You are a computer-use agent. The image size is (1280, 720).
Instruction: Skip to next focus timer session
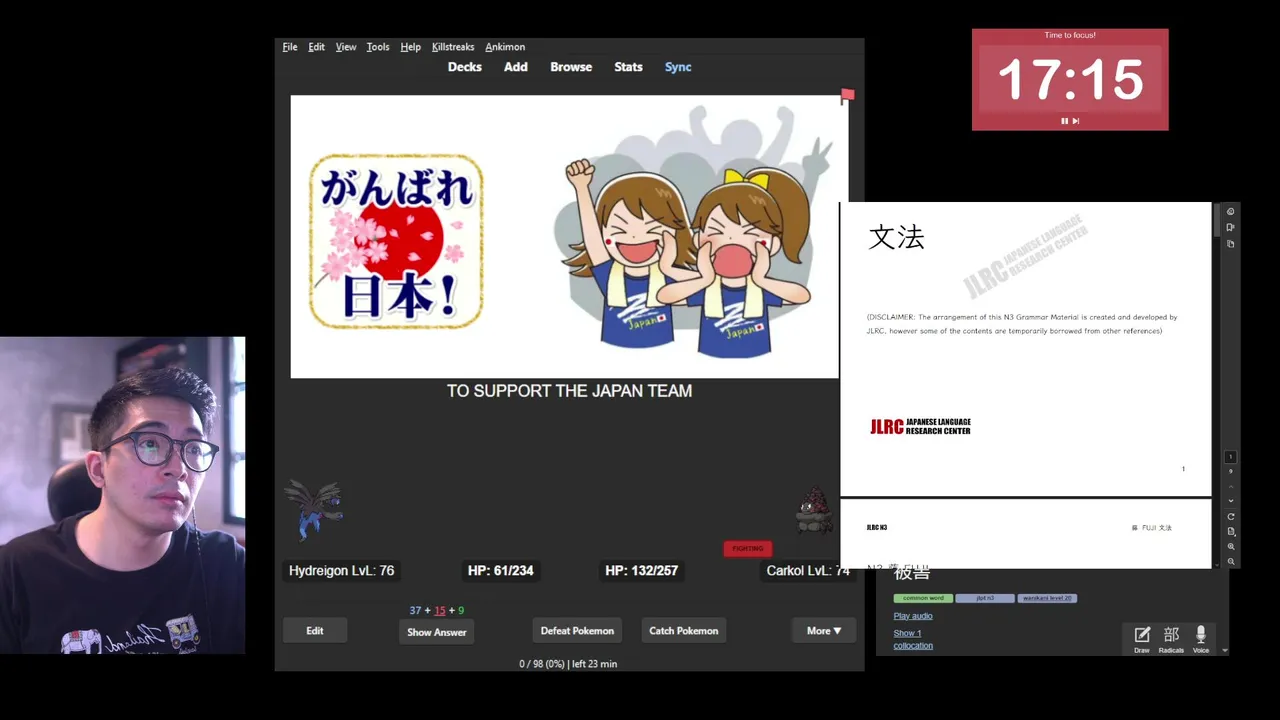(1076, 121)
